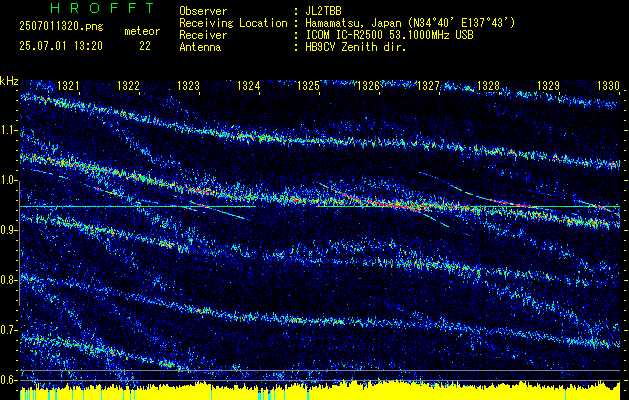This screenshot has height=400, width=629.
Task: Click the Antenna label
Action: [200, 47]
